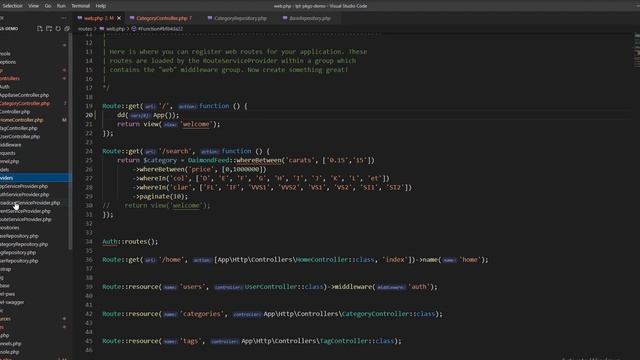Click the editor minimap on the right edge
This screenshot has width=640, height=360.
pos(637,51)
